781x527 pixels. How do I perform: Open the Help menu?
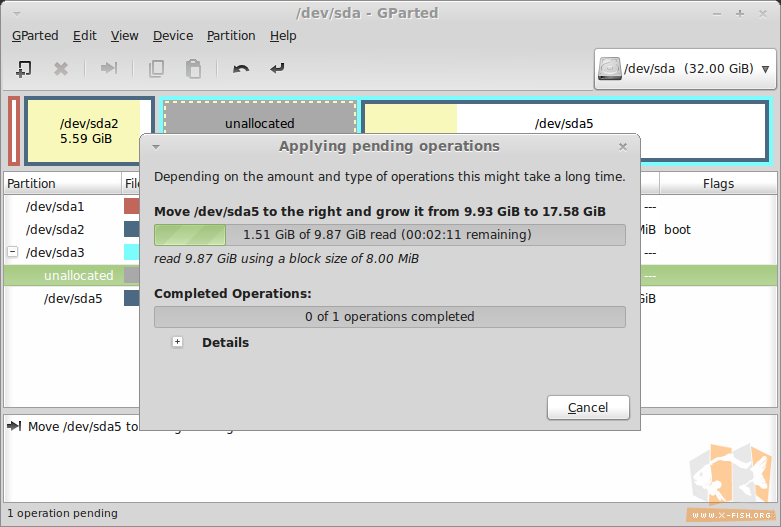[x=283, y=36]
